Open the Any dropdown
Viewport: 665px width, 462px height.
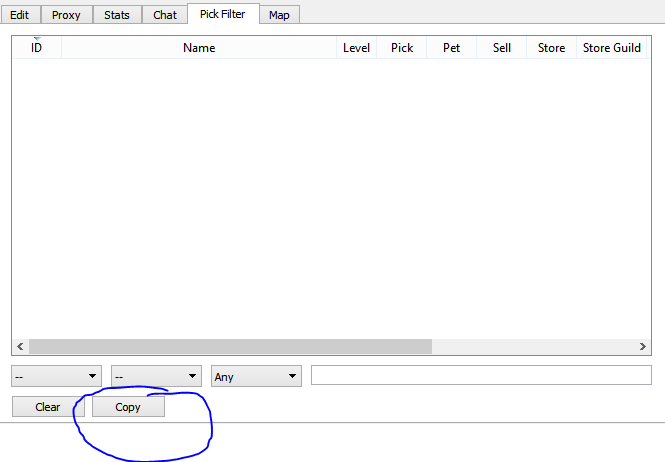(x=256, y=376)
